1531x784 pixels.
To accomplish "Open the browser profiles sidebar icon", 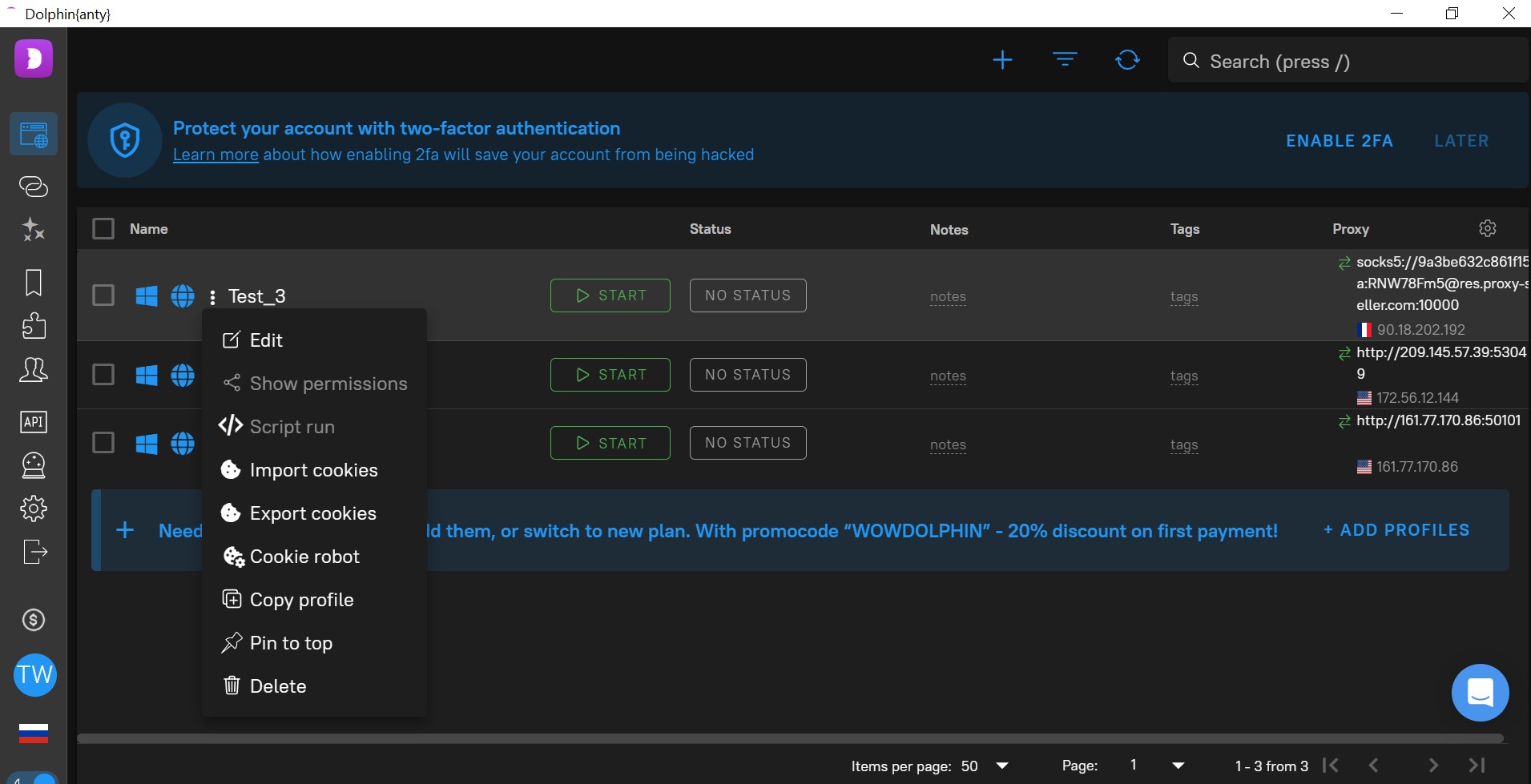I will click(x=34, y=134).
